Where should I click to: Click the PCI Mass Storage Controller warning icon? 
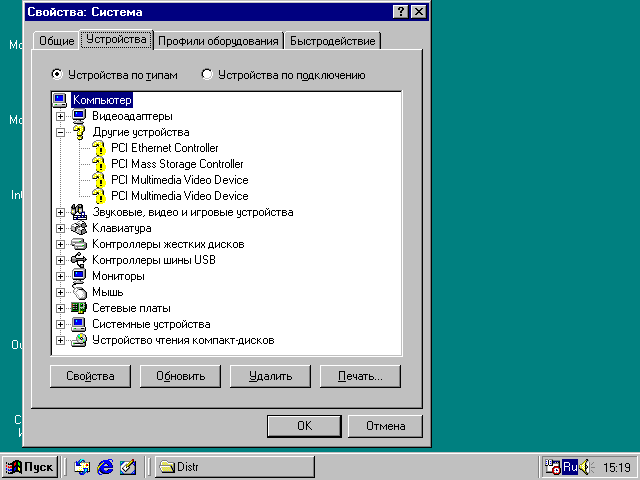(98, 164)
